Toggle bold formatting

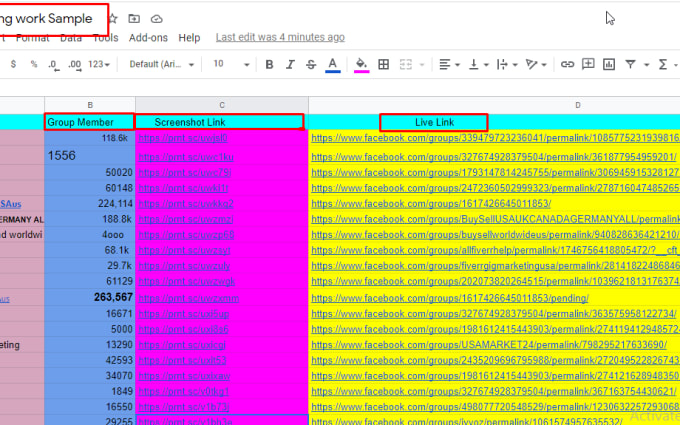[x=269, y=65]
